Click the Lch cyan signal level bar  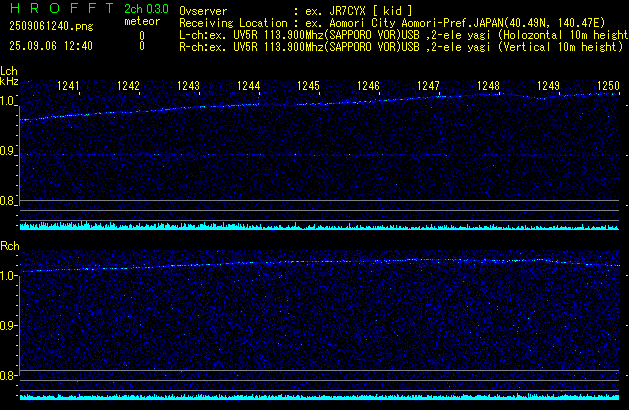pyautogui.click(x=319, y=226)
